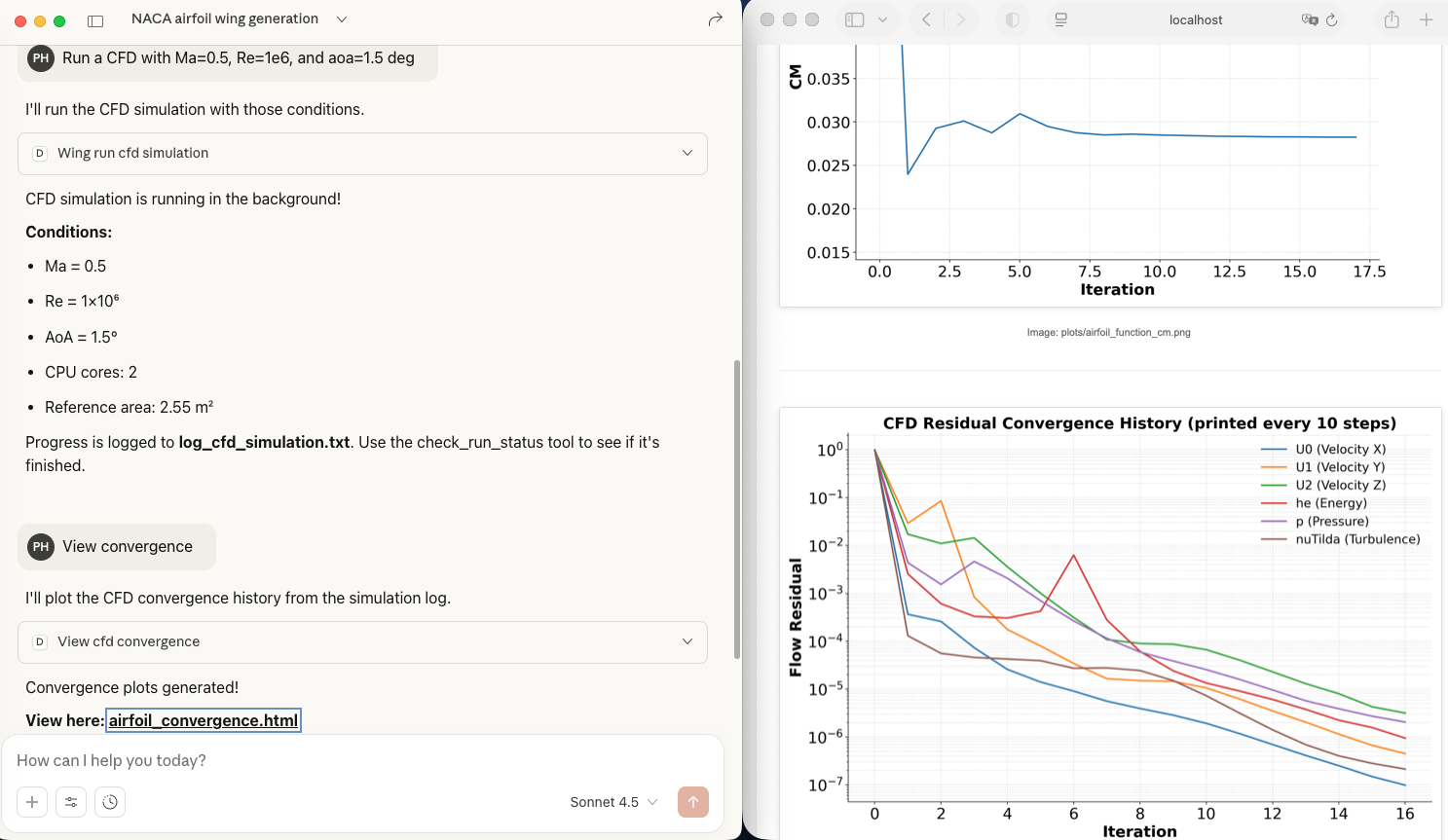Click Safari's reload page icon

tap(1331, 19)
